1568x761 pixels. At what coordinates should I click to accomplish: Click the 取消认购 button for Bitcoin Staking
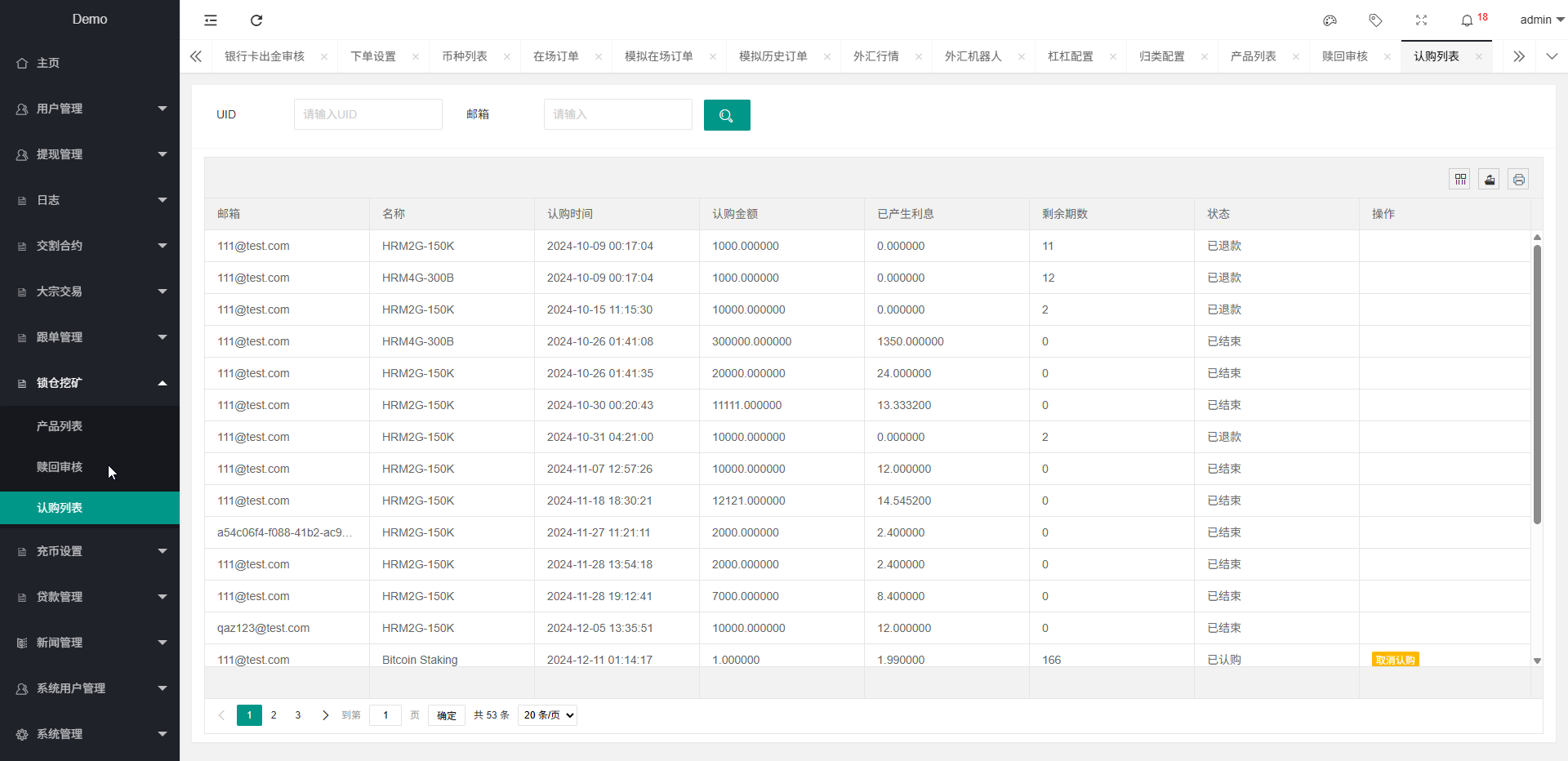coord(1395,660)
